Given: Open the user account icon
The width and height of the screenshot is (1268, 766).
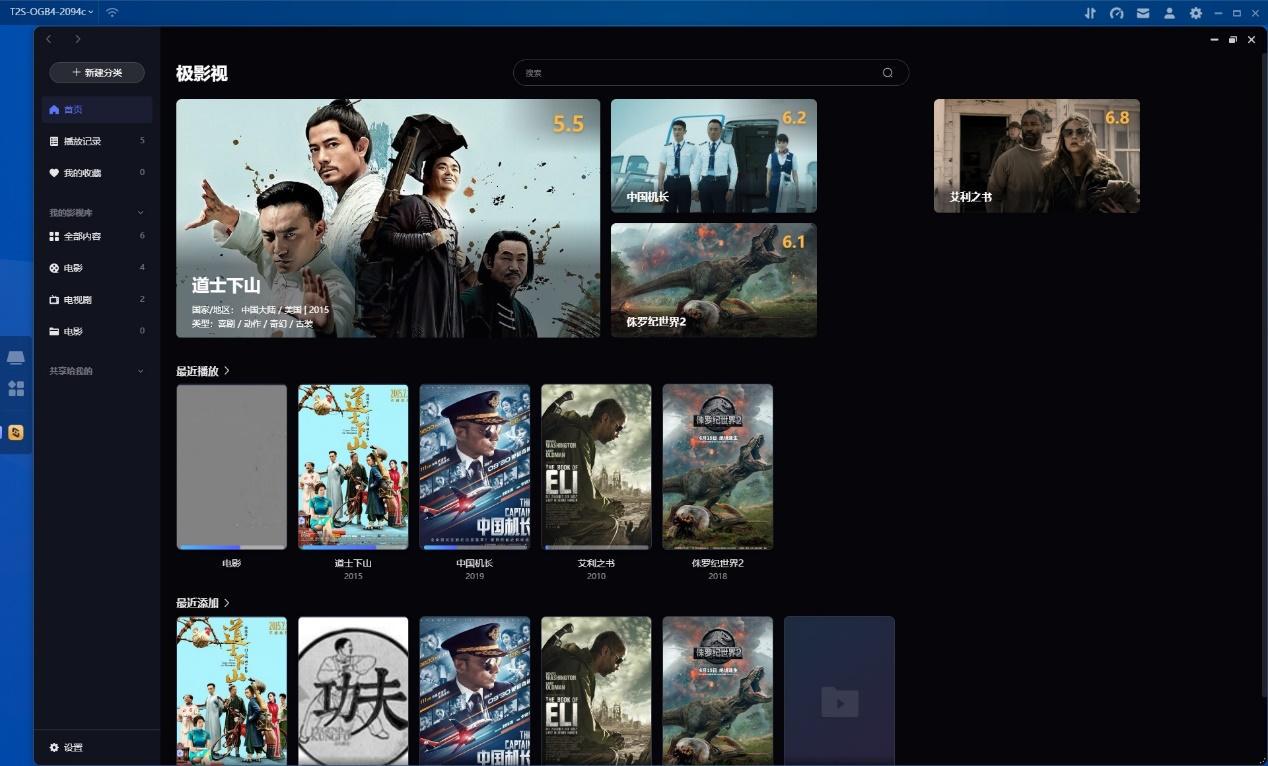Looking at the screenshot, I should pyautogui.click(x=1169, y=13).
